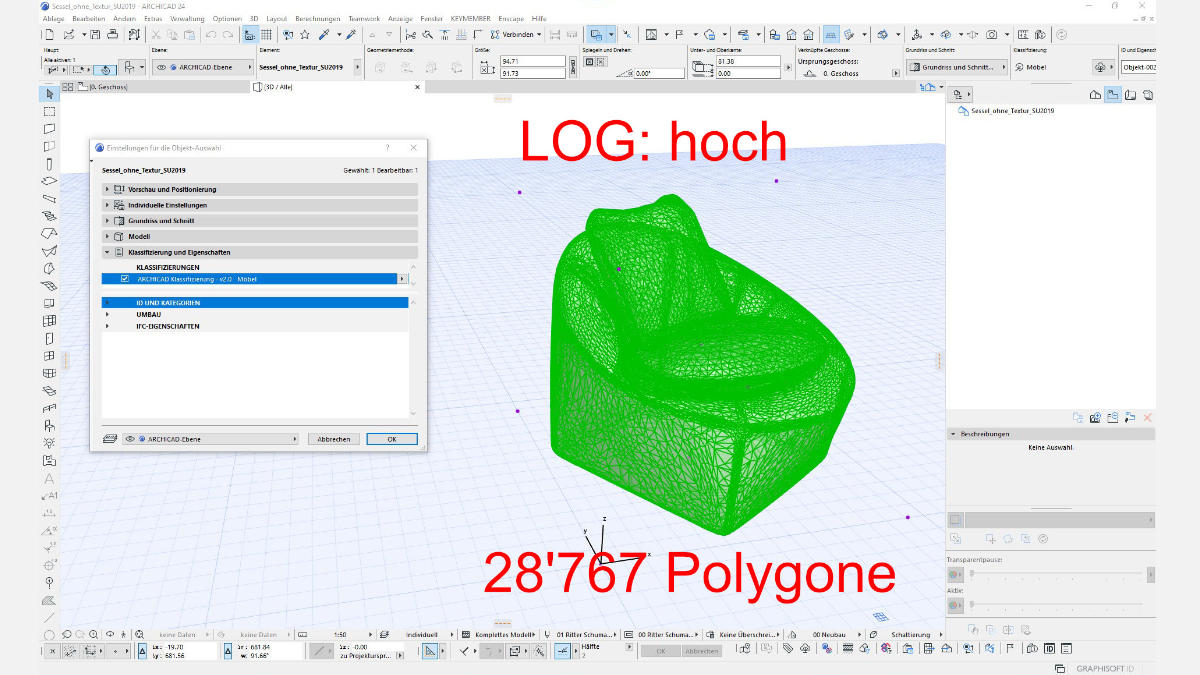
Task: Collapse the Beschreibungen panel header
Action: (x=1051, y=434)
